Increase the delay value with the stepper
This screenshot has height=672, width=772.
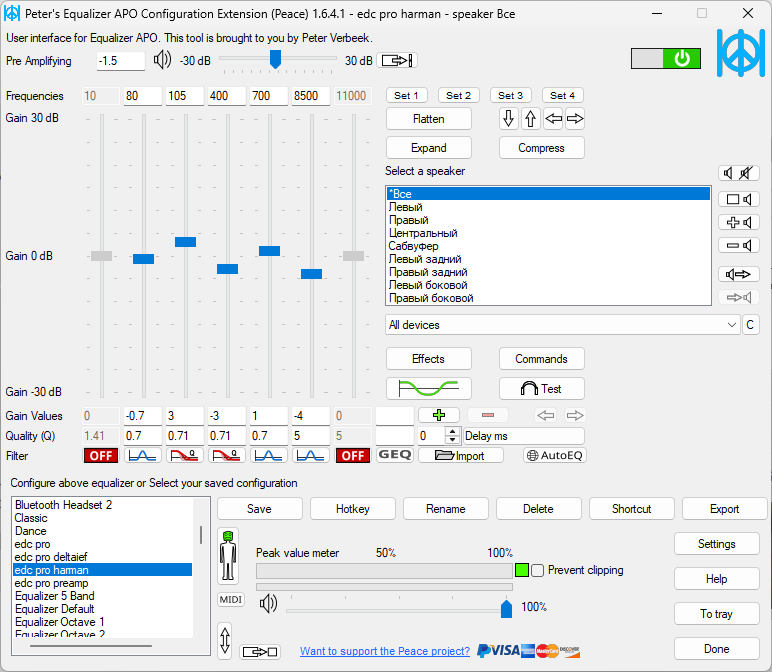point(452,431)
